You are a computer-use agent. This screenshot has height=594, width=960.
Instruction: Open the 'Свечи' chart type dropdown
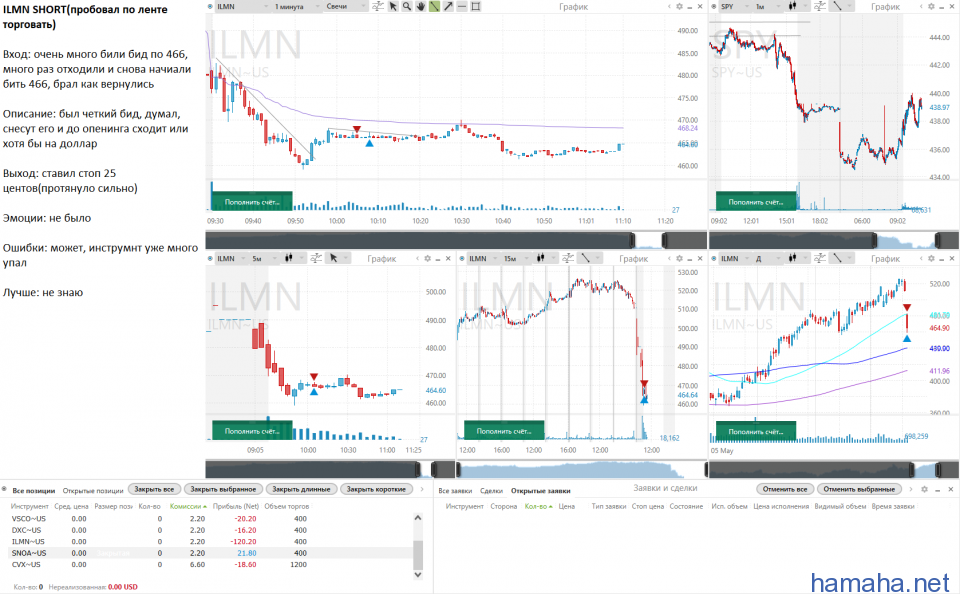(x=345, y=6)
